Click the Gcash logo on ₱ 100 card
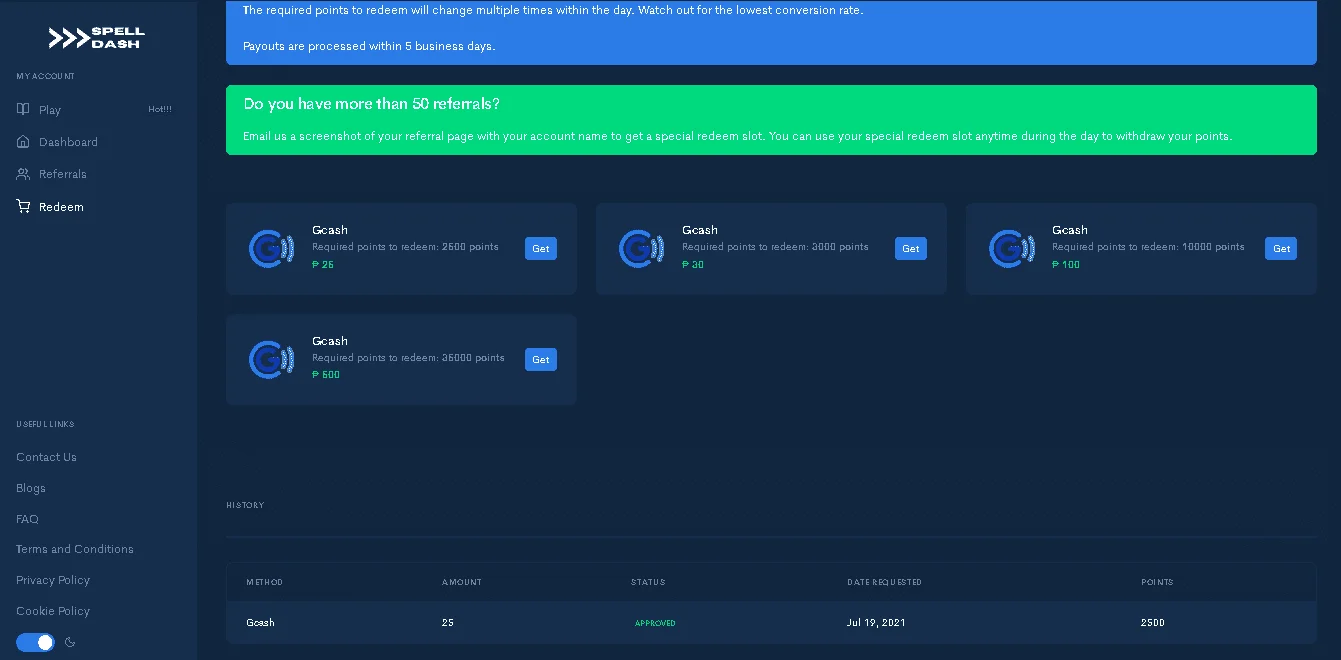1341x660 pixels. coord(1011,249)
